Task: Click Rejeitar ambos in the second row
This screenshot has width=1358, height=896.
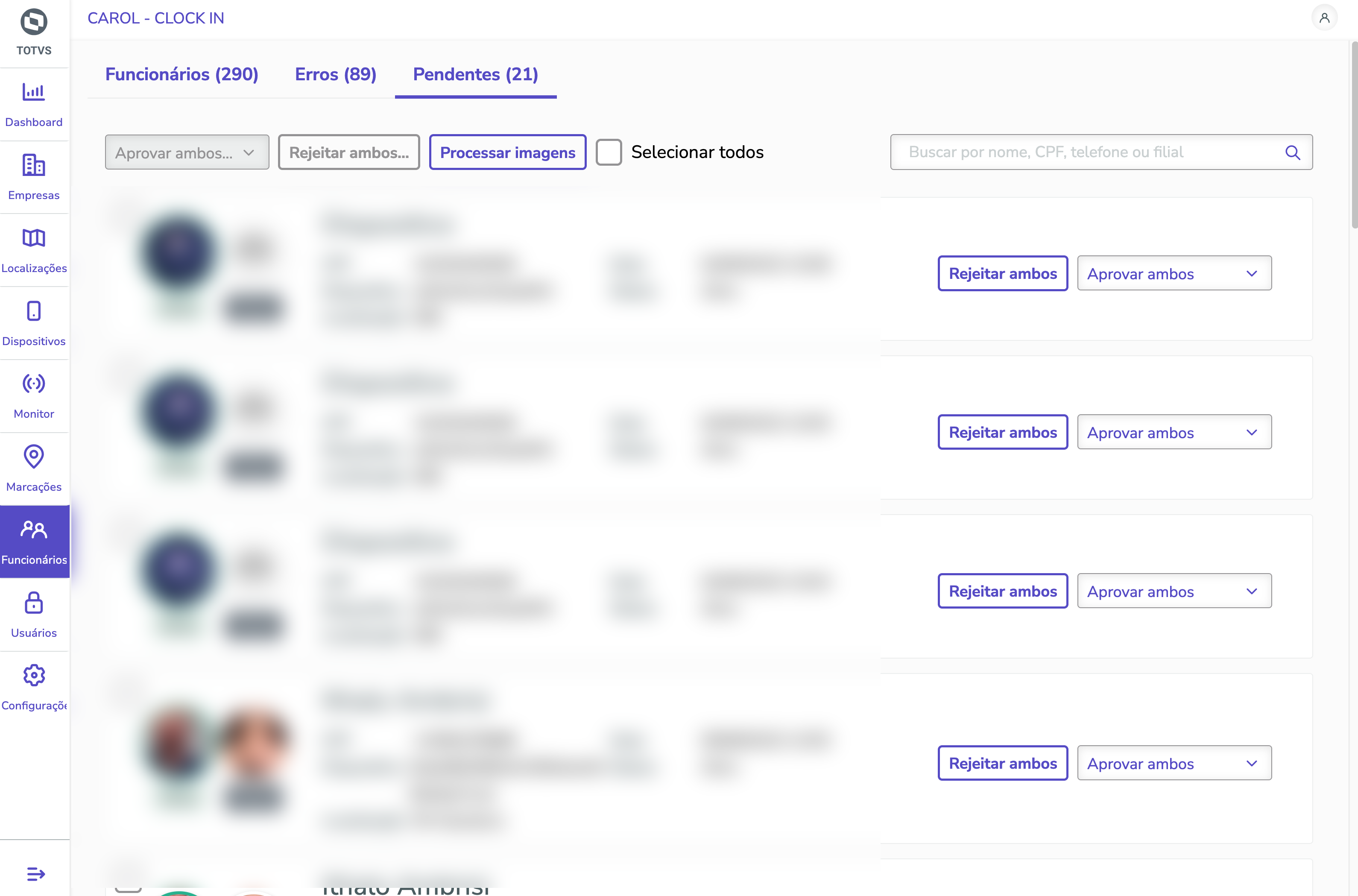Action: coord(1003,433)
